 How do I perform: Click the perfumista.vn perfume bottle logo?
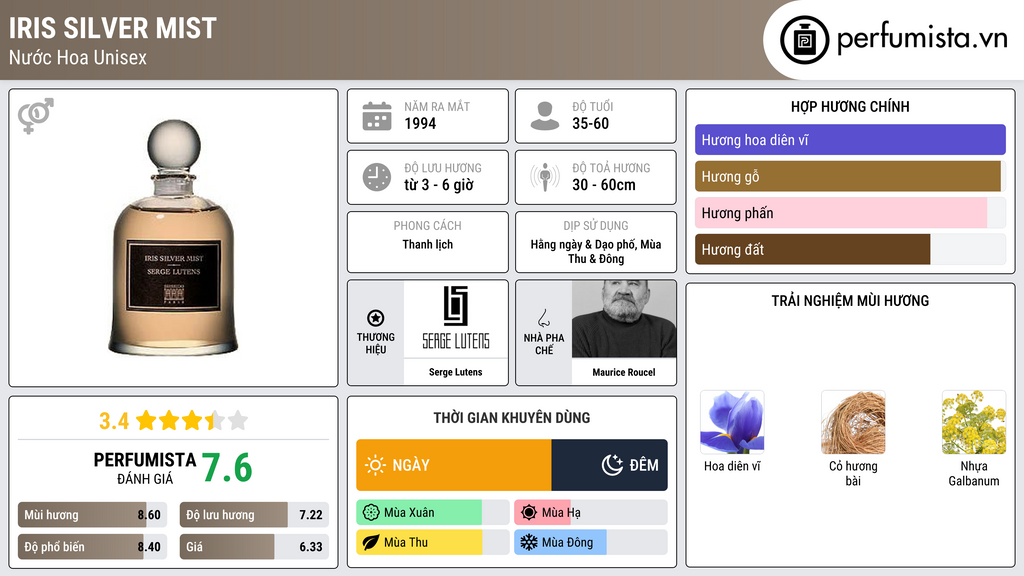click(804, 40)
